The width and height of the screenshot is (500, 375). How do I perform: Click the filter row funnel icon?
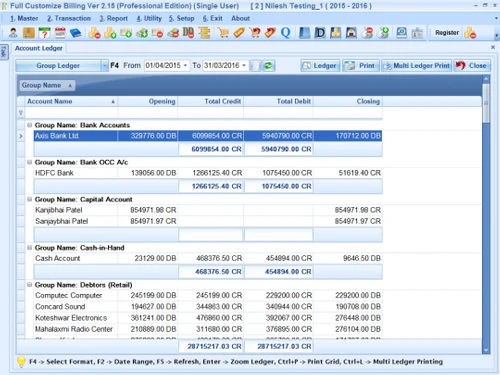[21, 113]
